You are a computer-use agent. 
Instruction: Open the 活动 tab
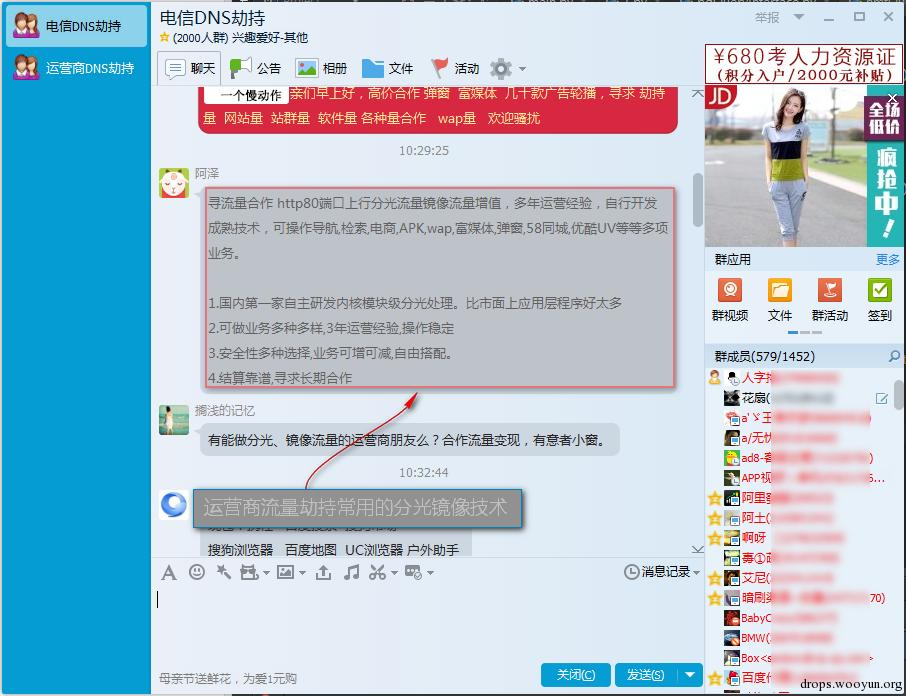click(455, 68)
